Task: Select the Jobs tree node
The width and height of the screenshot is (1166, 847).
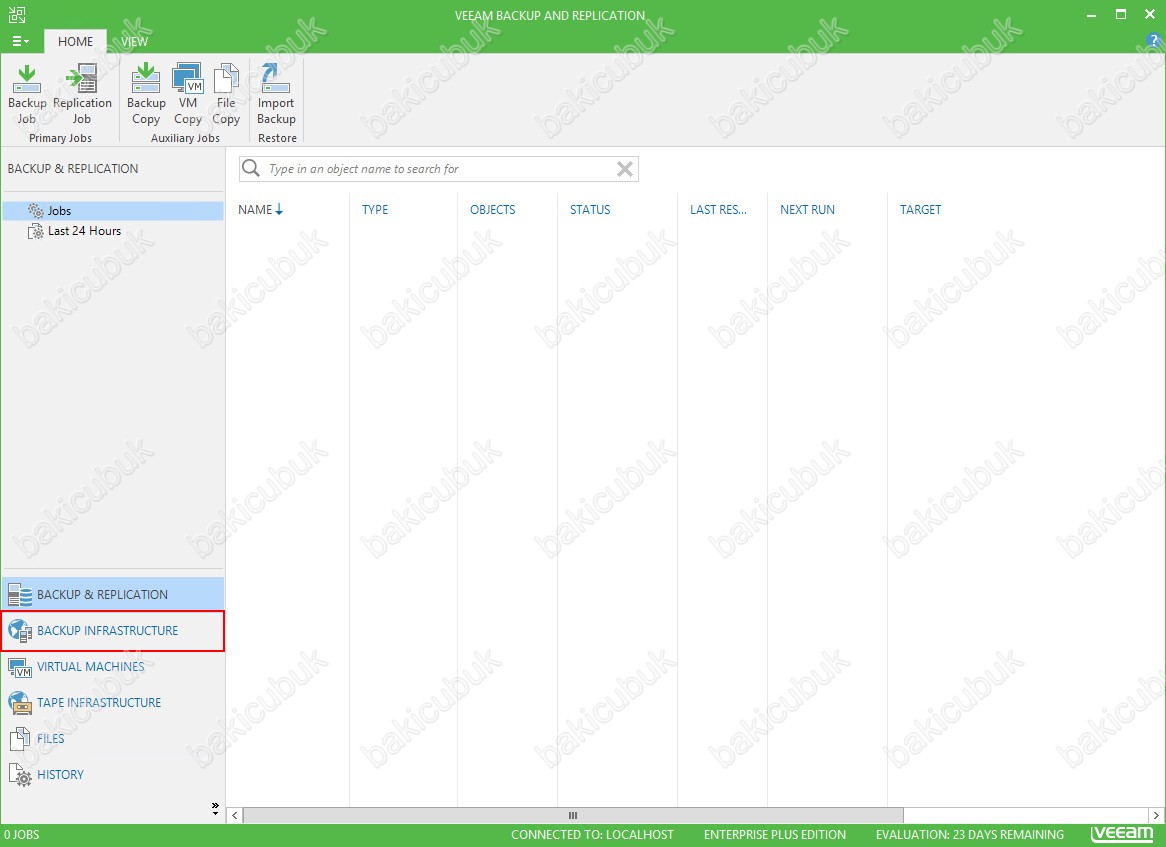Action: (x=113, y=211)
